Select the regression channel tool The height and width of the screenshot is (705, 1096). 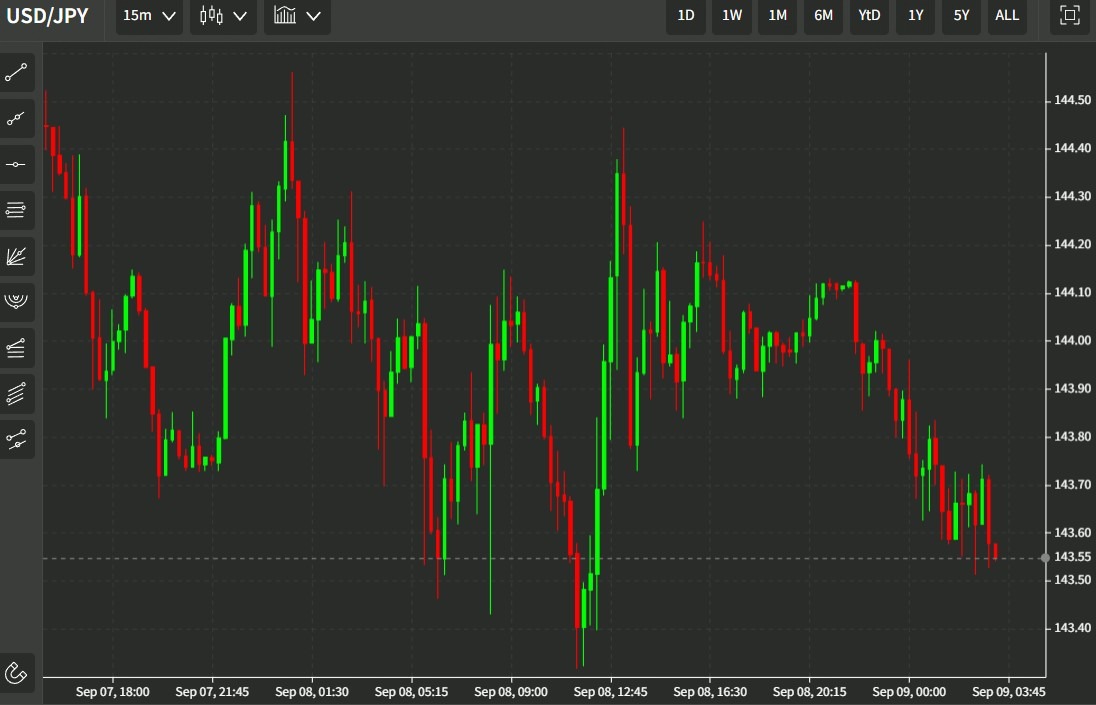[x=17, y=394]
